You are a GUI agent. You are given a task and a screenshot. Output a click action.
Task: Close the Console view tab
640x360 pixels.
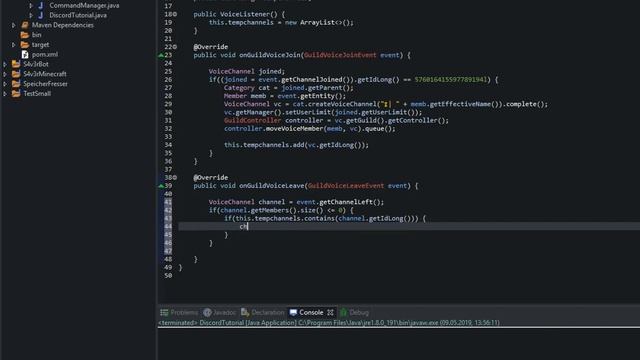click(330, 313)
